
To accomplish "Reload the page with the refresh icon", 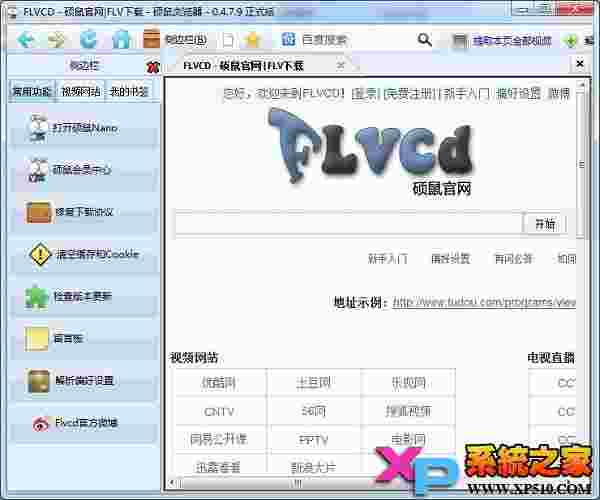I will pyautogui.click(x=88, y=39).
